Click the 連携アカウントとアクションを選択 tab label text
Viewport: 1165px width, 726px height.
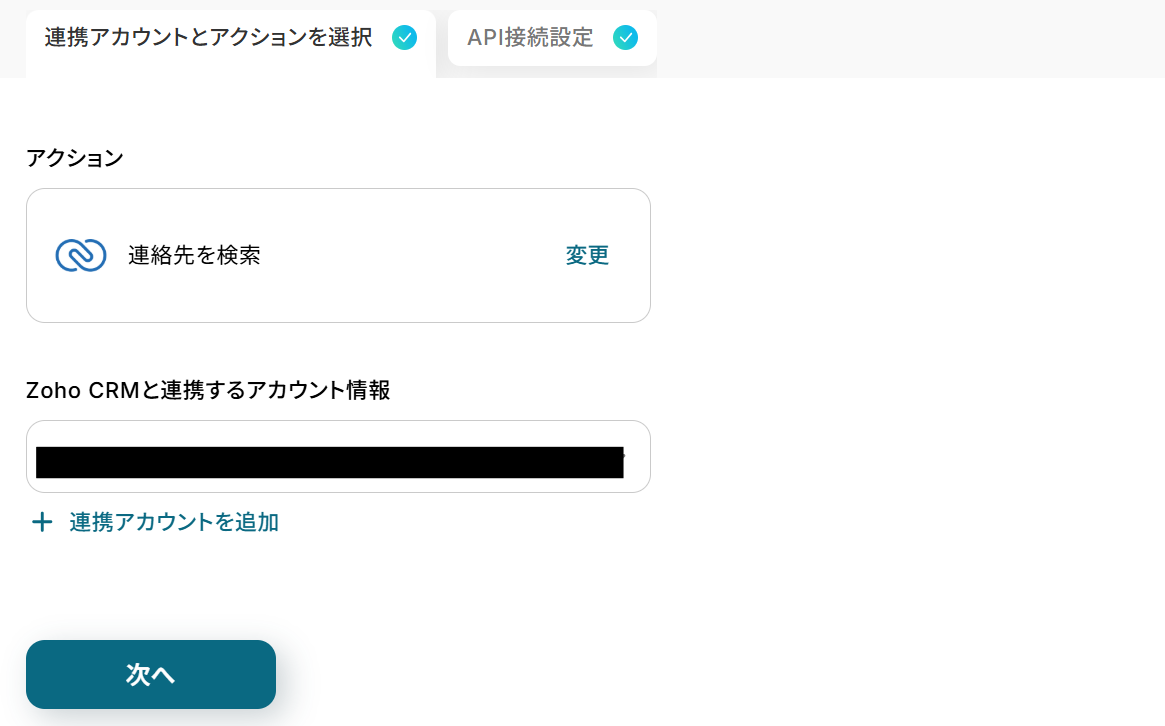208,38
